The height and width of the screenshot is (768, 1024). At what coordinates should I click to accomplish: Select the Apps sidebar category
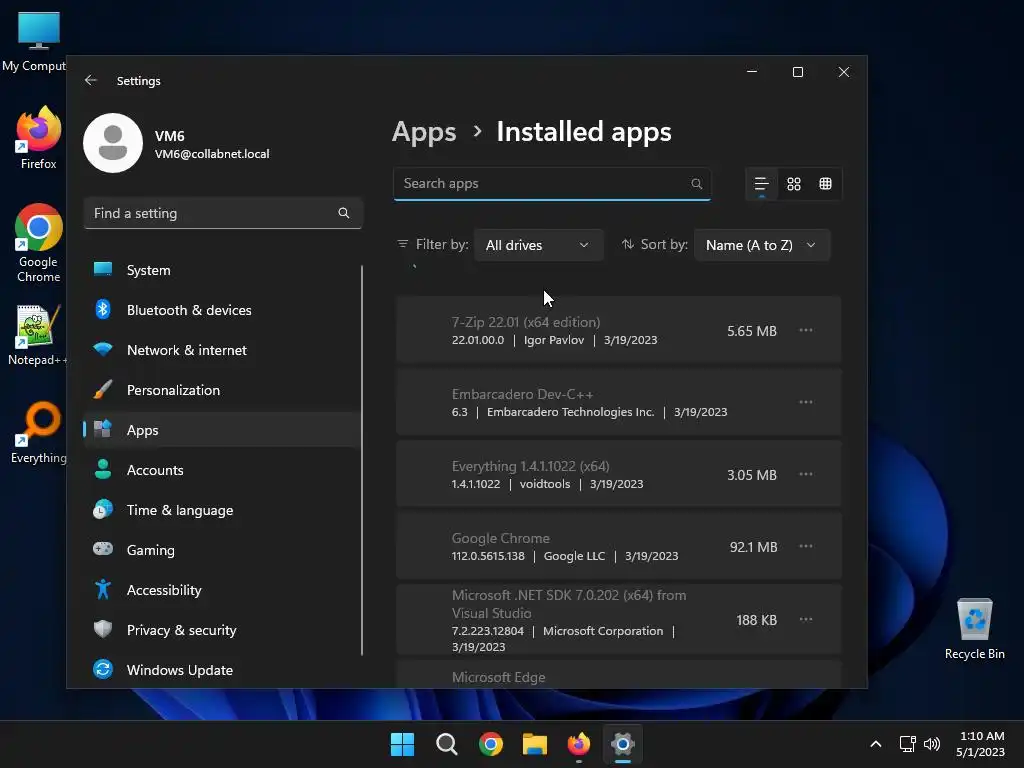[221, 430]
